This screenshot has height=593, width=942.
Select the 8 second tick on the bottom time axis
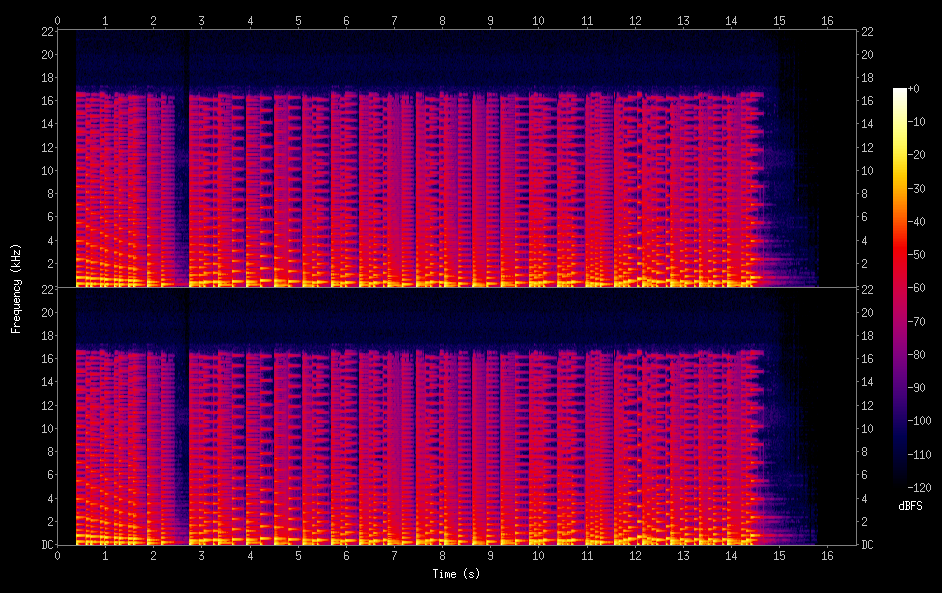442,554
